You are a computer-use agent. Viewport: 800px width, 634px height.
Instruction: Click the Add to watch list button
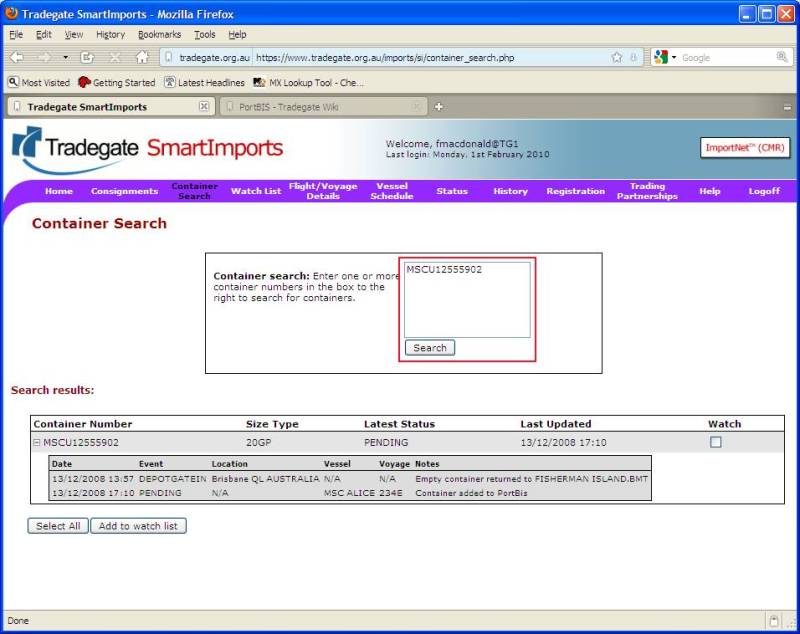[x=138, y=526]
